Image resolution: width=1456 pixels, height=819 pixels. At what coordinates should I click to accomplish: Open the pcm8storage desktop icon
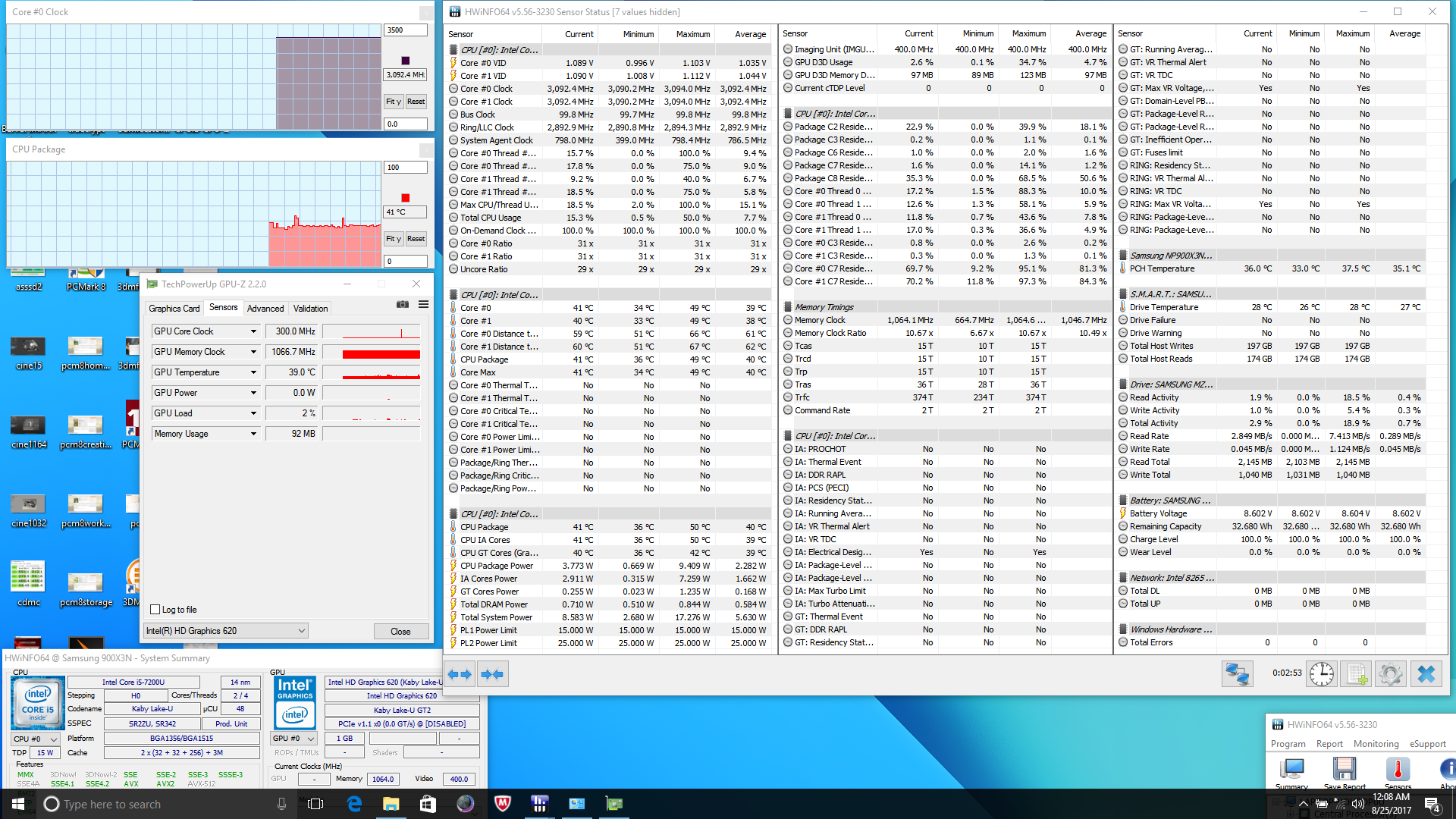click(x=86, y=589)
